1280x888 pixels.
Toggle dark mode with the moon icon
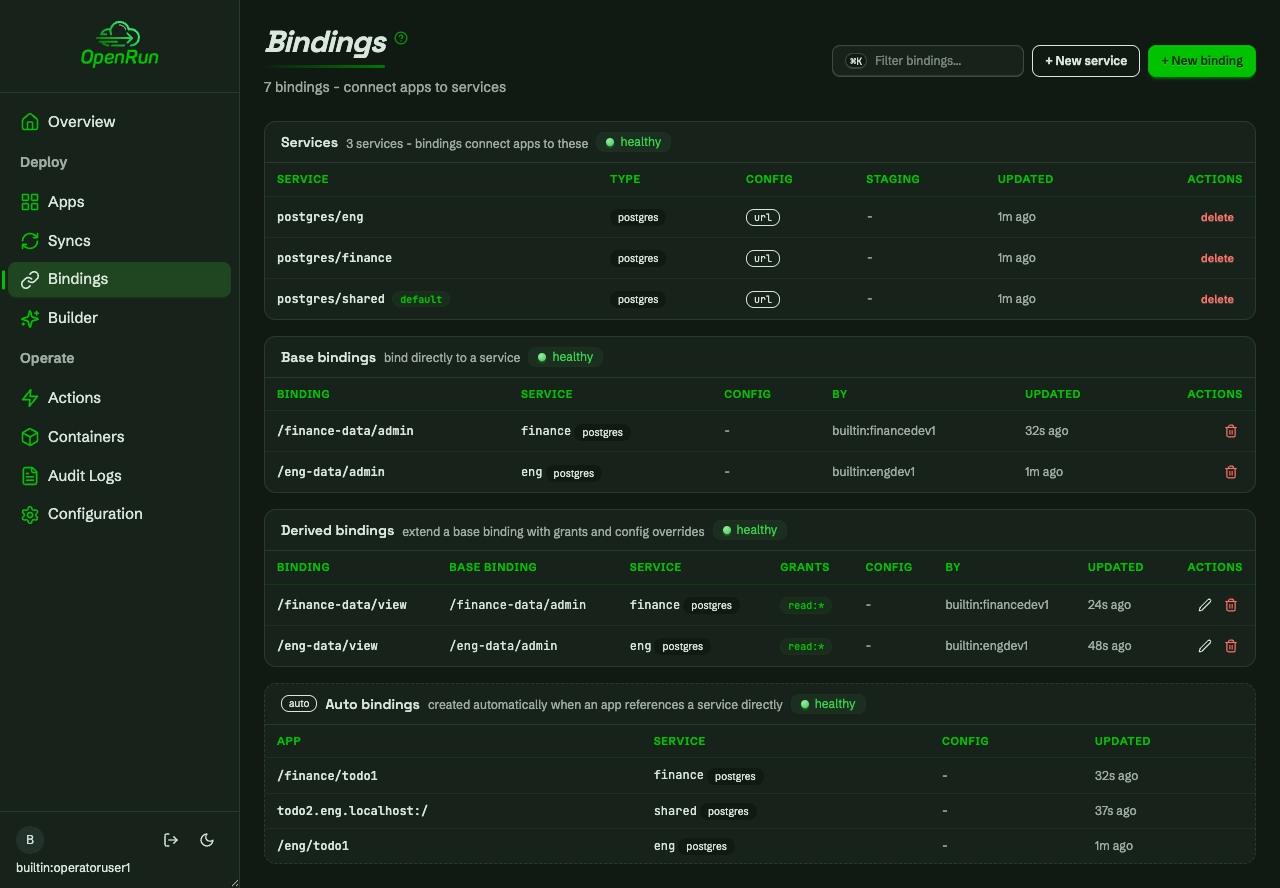tap(208, 840)
